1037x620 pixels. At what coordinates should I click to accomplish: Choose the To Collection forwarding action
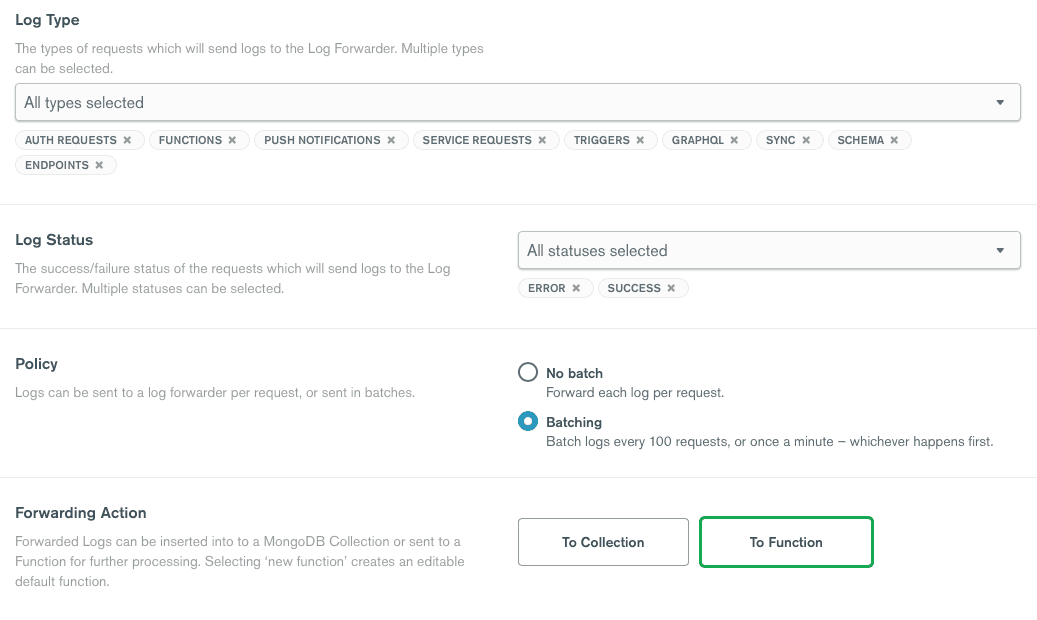click(603, 542)
